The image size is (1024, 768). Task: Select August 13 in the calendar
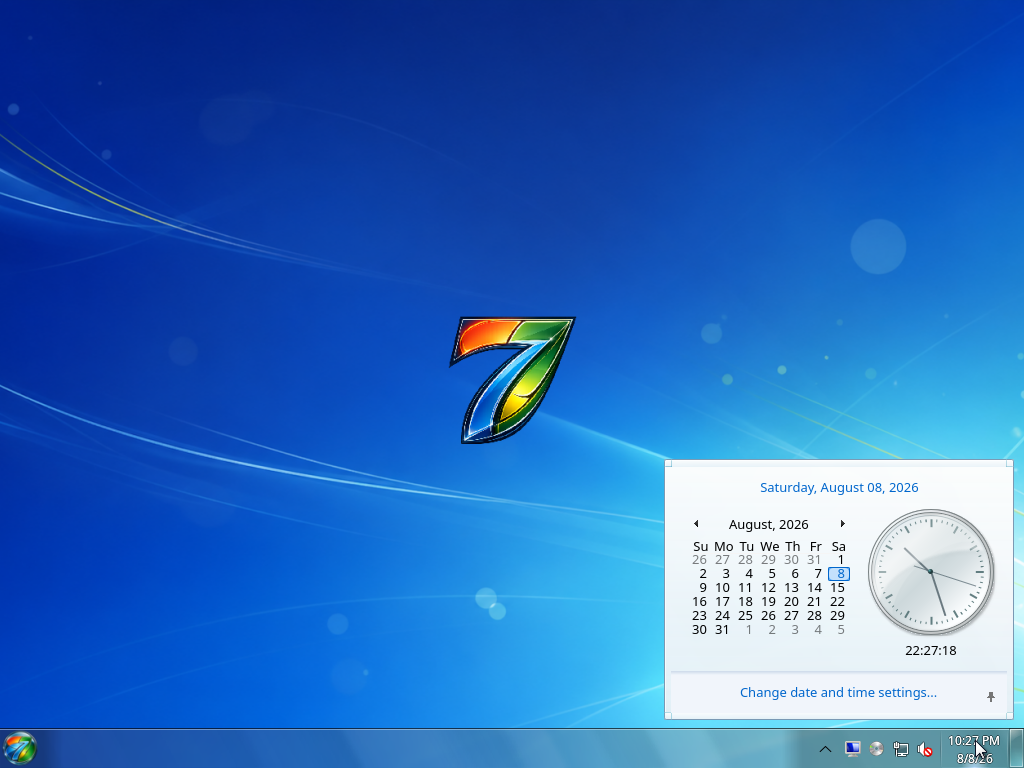coord(792,588)
